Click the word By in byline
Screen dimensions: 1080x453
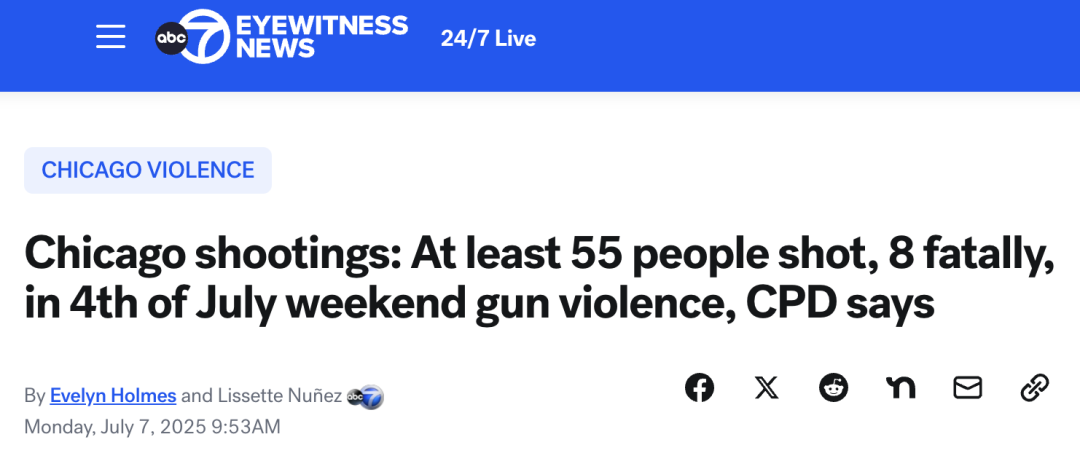coord(34,397)
